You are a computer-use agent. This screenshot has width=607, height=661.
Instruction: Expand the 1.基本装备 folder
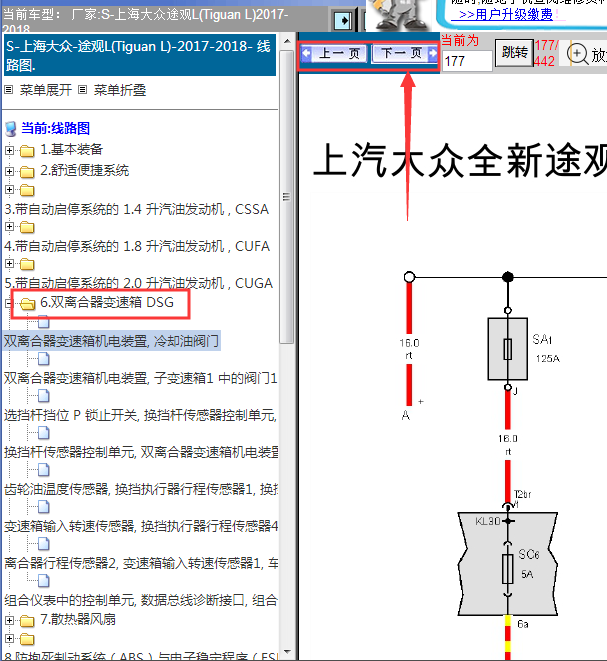click(x=9, y=150)
